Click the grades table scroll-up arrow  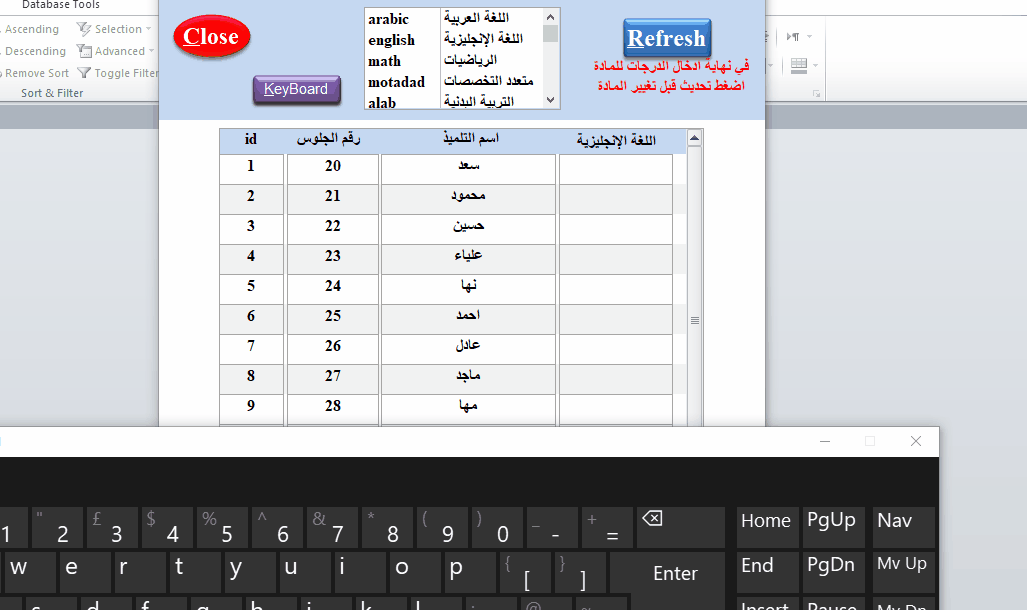[x=694, y=138]
